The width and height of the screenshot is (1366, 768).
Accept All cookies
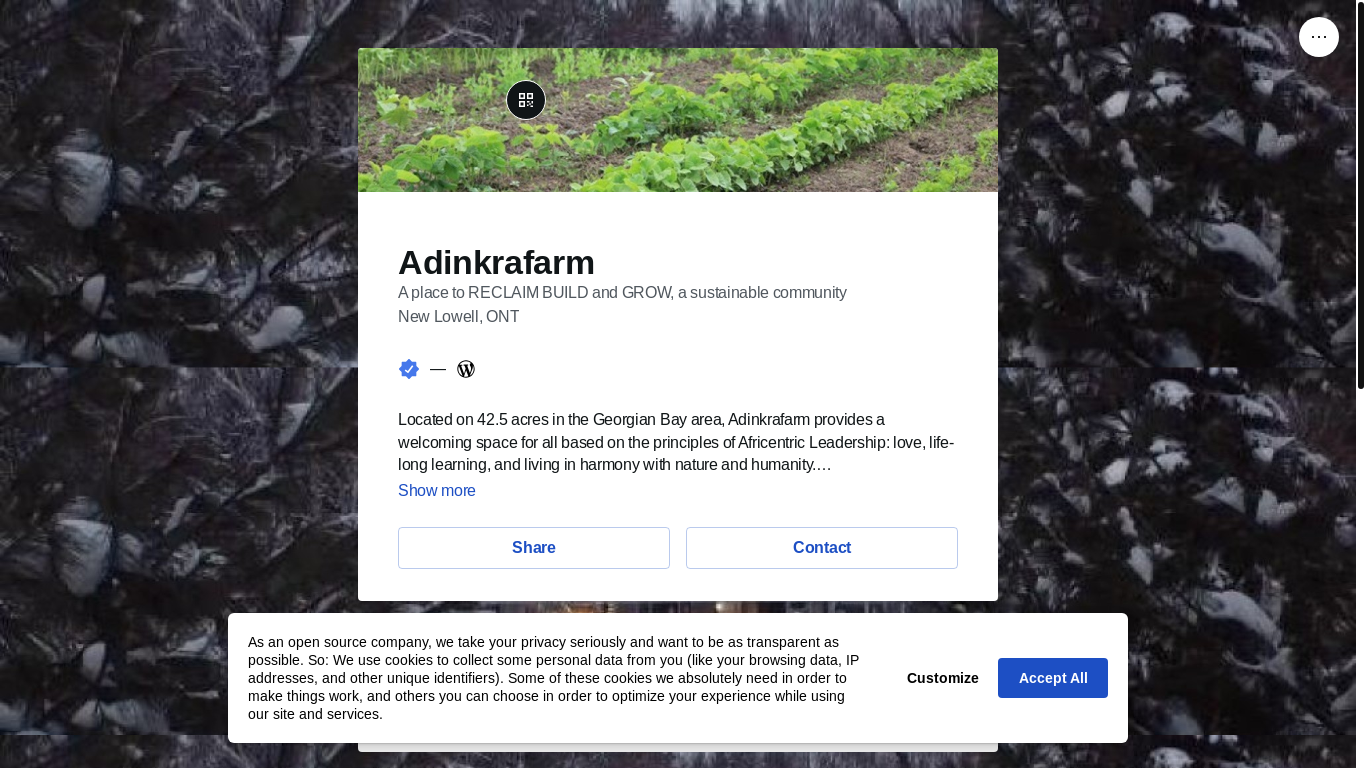pos(1053,678)
